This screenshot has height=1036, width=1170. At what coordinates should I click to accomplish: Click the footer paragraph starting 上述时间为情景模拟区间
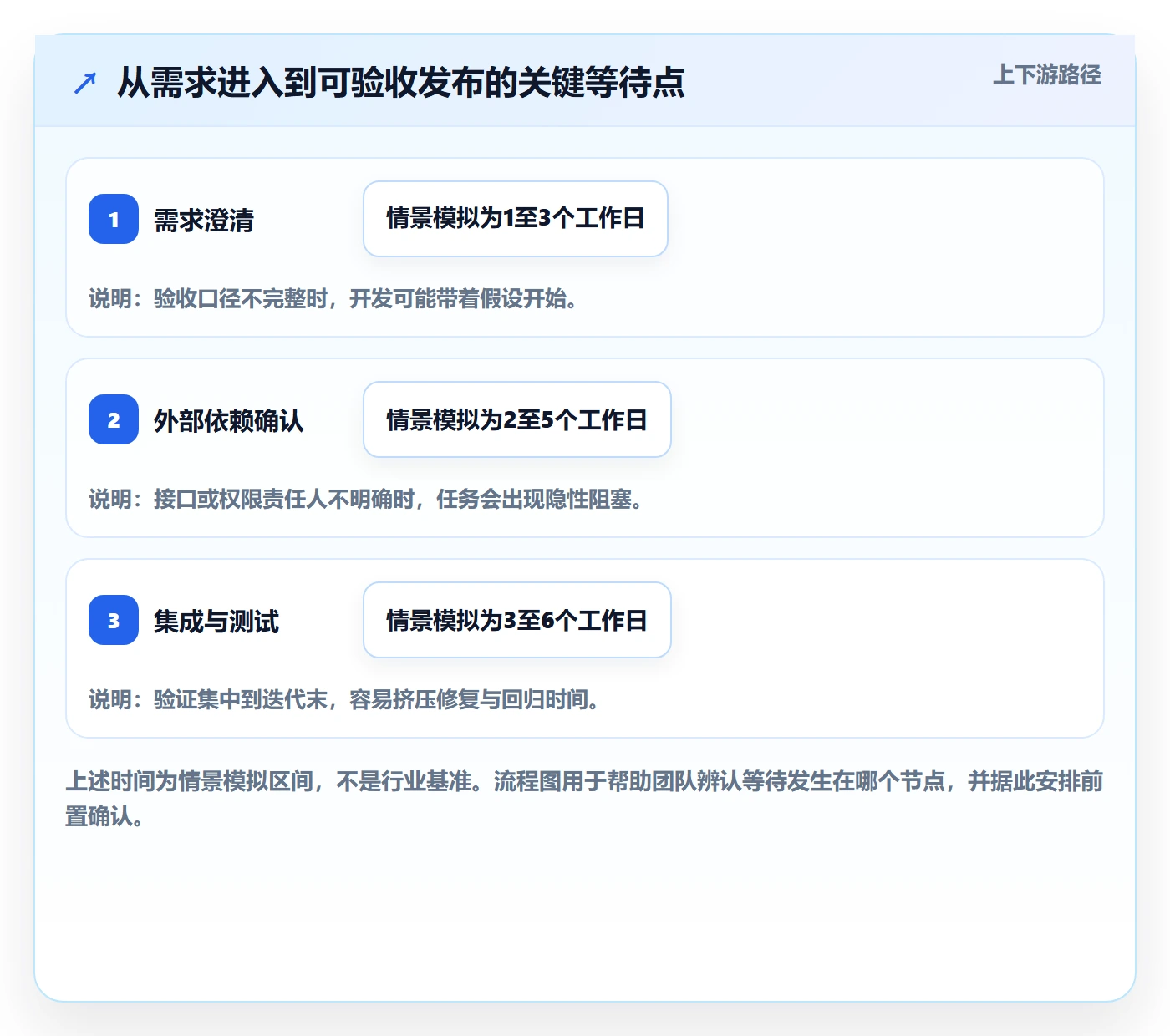[584, 799]
